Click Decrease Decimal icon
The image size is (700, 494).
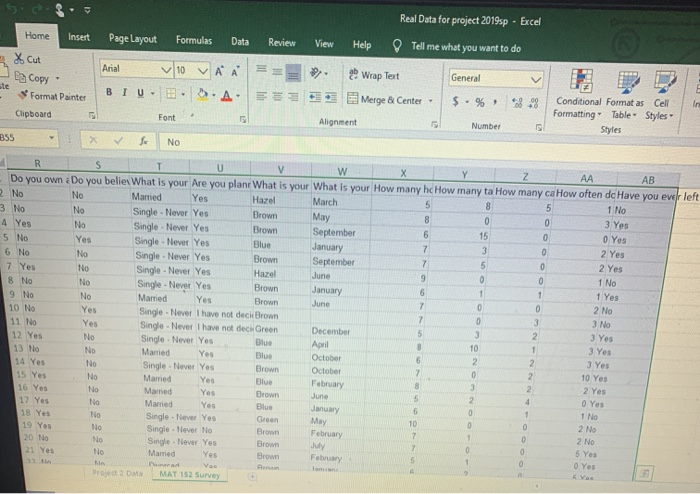coord(533,103)
